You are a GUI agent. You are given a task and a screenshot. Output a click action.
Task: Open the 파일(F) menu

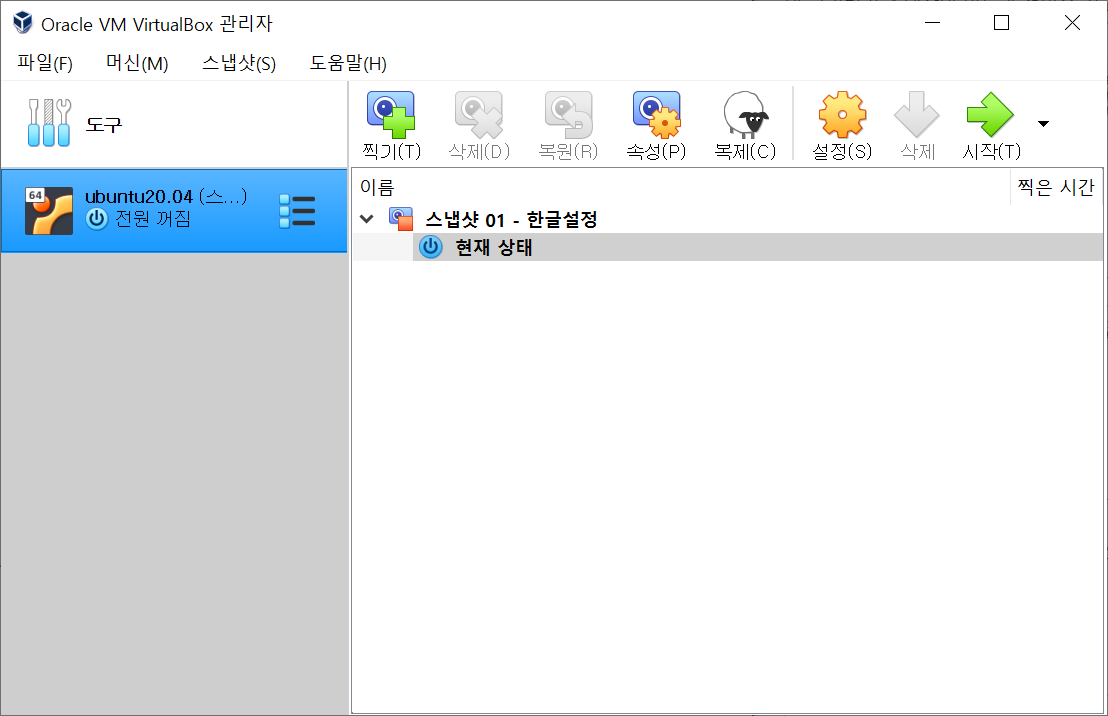click(x=45, y=63)
